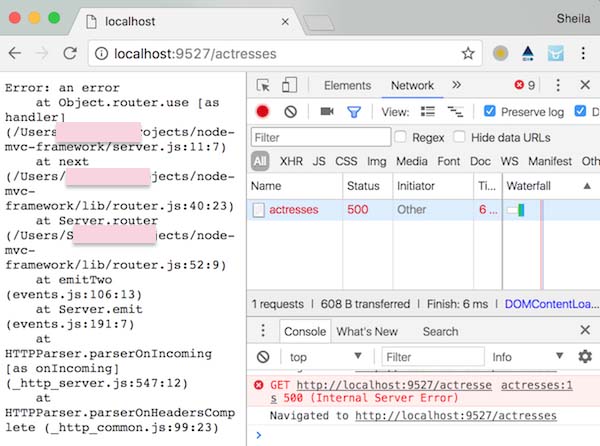The width and height of the screenshot is (600, 446).
Task: Click the site info icon in address bar
Action: tap(101, 54)
